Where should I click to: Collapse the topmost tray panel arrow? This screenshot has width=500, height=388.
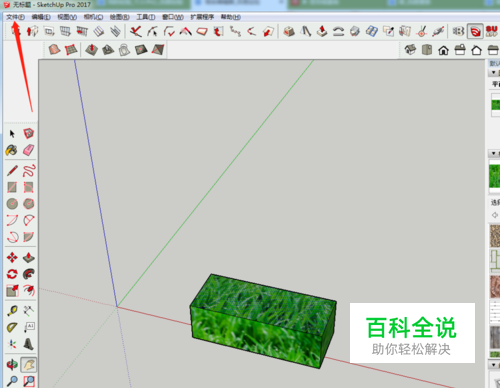click(x=493, y=73)
